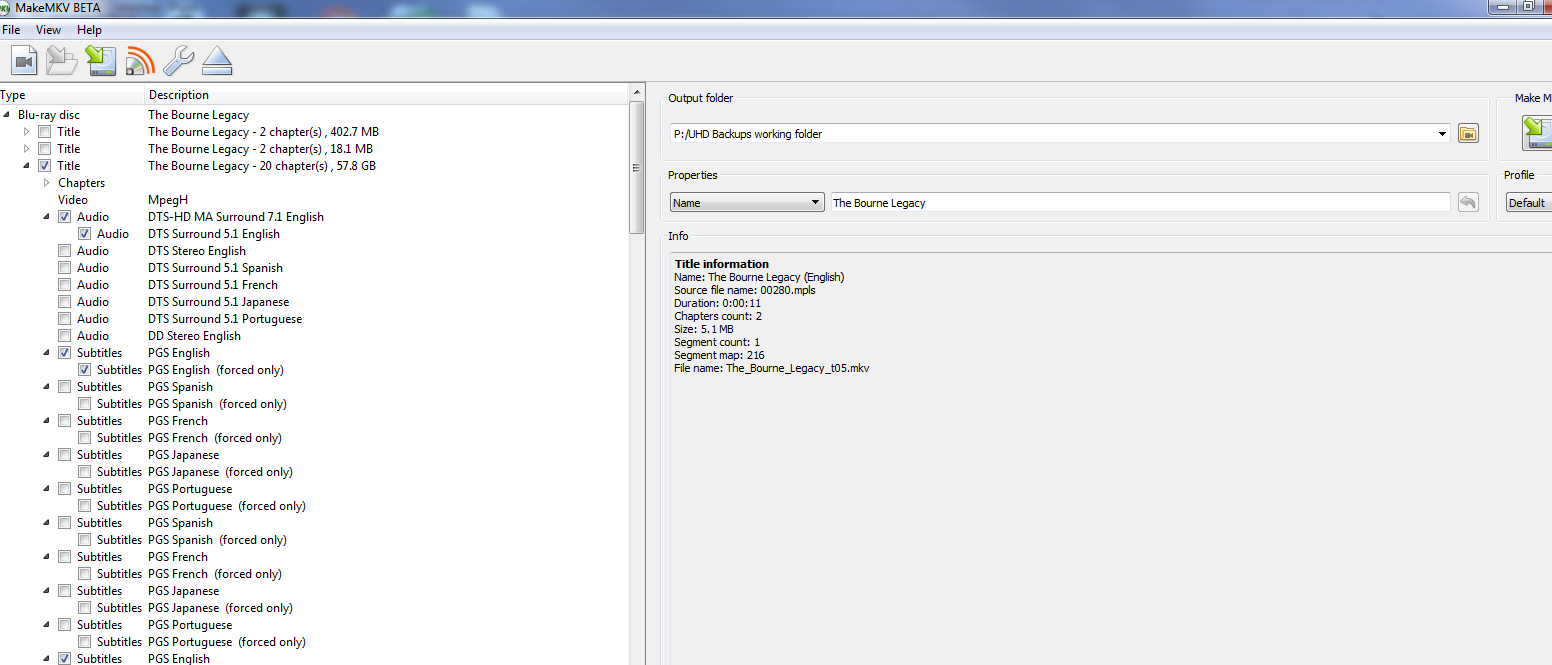1552x665 pixels.
Task: Select the Blu-ray disc root row
Action: click(315, 115)
